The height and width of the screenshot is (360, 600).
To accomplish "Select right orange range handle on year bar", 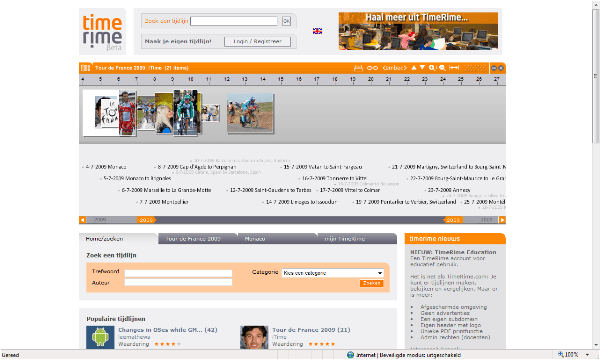I will coord(453,220).
